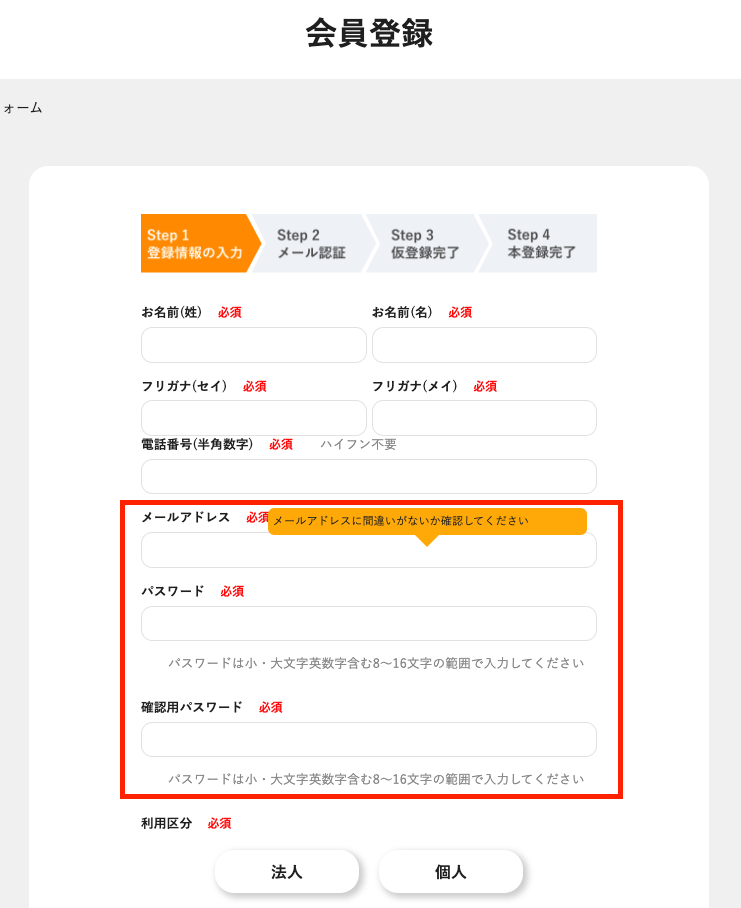Choose the 法人 corporate button
This screenshot has width=741, height=908.
(x=287, y=872)
